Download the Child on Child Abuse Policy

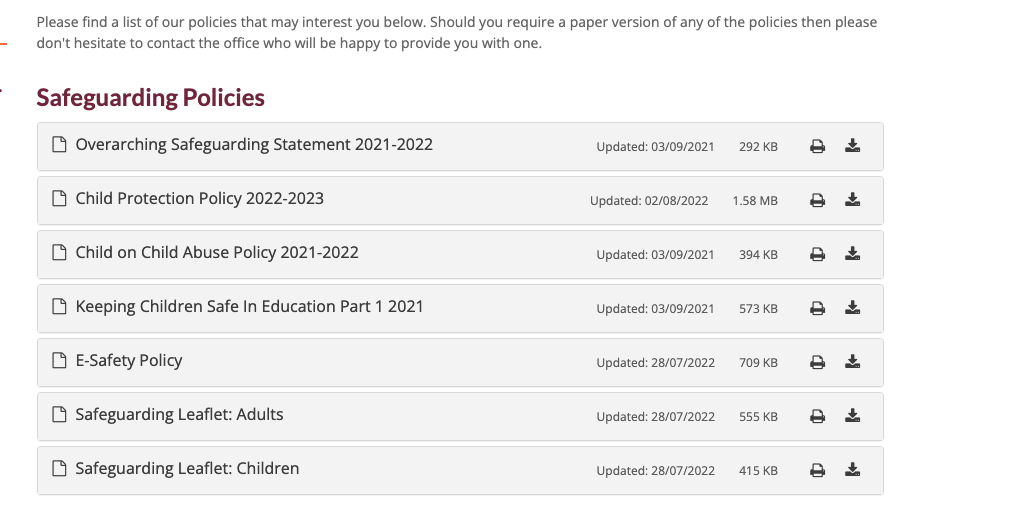click(x=852, y=253)
